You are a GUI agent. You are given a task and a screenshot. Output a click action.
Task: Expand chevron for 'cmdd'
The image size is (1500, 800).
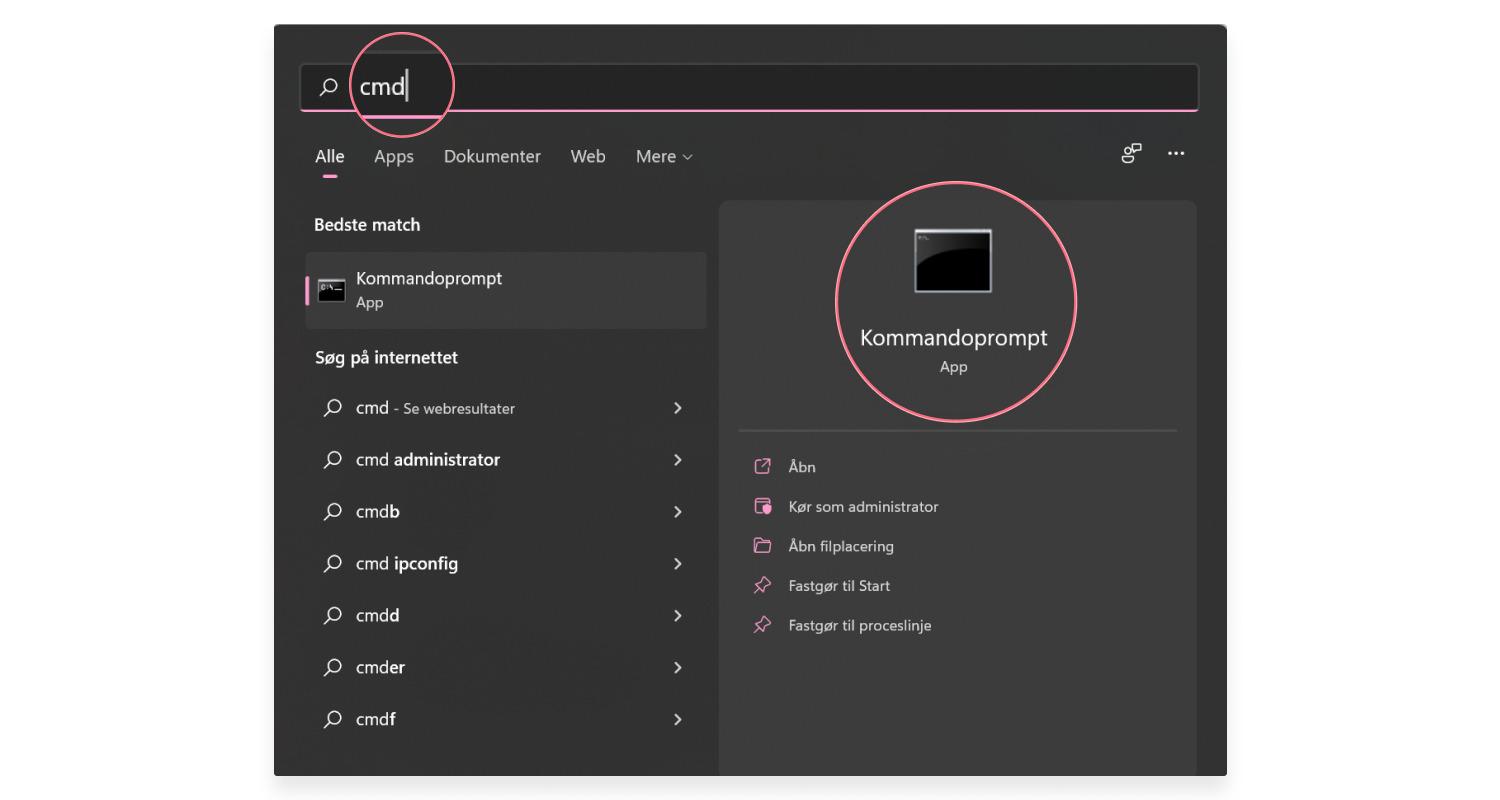point(678,616)
